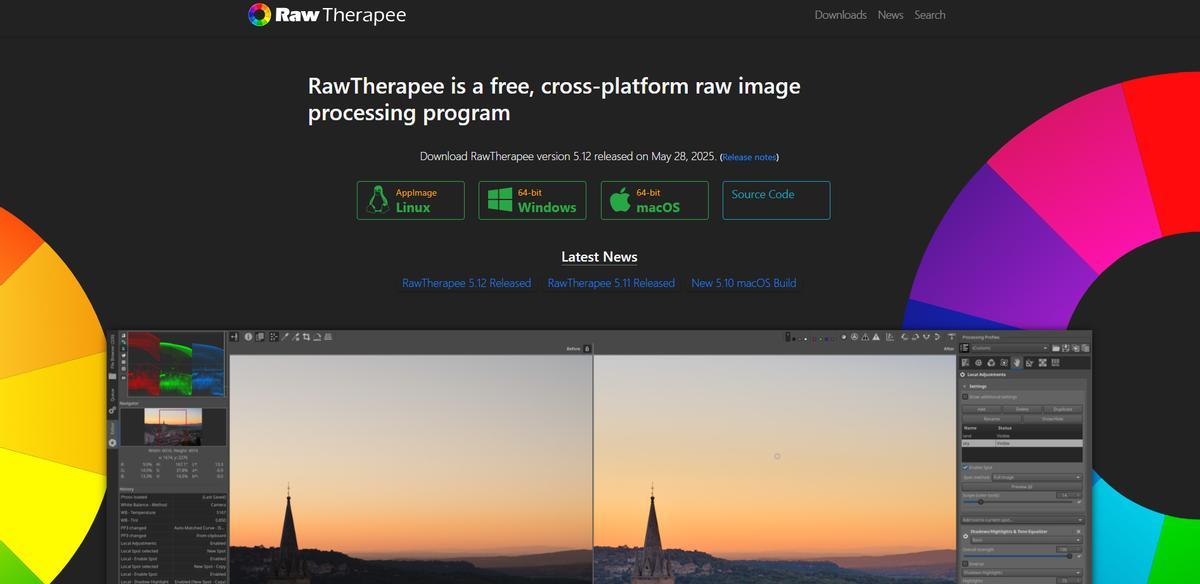This screenshot has width=1200, height=584.
Task: Open the Downloads menu item
Action: click(x=840, y=15)
